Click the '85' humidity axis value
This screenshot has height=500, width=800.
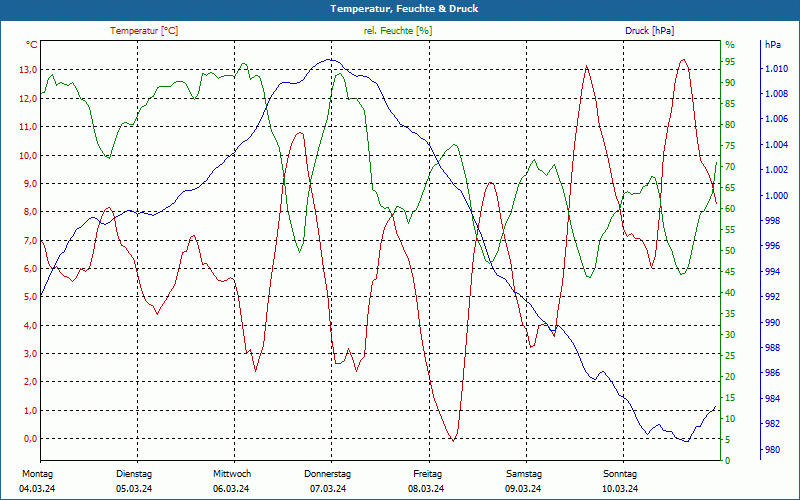pyautogui.click(x=730, y=104)
